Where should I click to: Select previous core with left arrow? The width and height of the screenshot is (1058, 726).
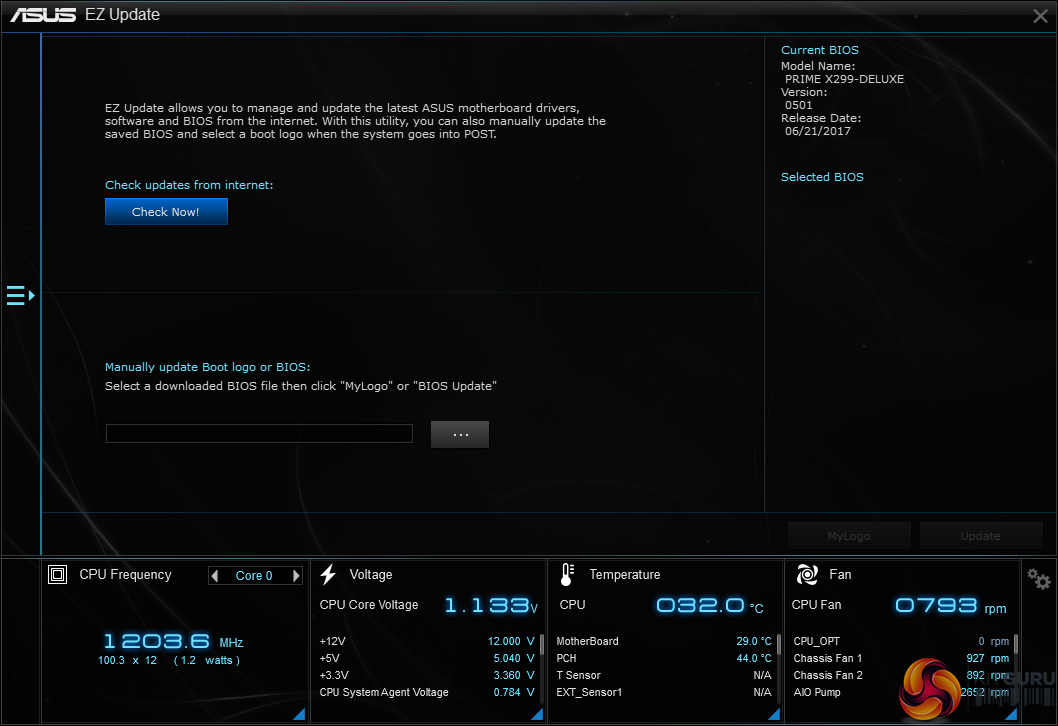click(x=215, y=576)
